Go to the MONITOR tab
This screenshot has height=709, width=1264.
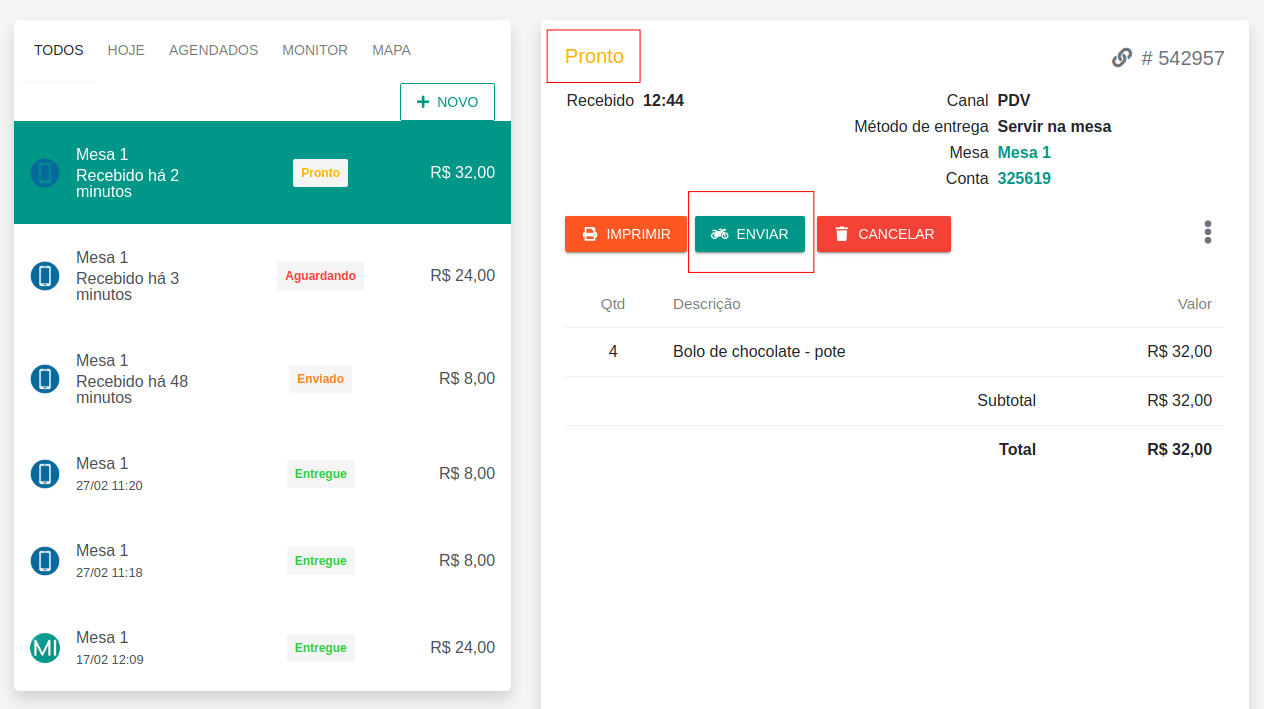coord(315,50)
